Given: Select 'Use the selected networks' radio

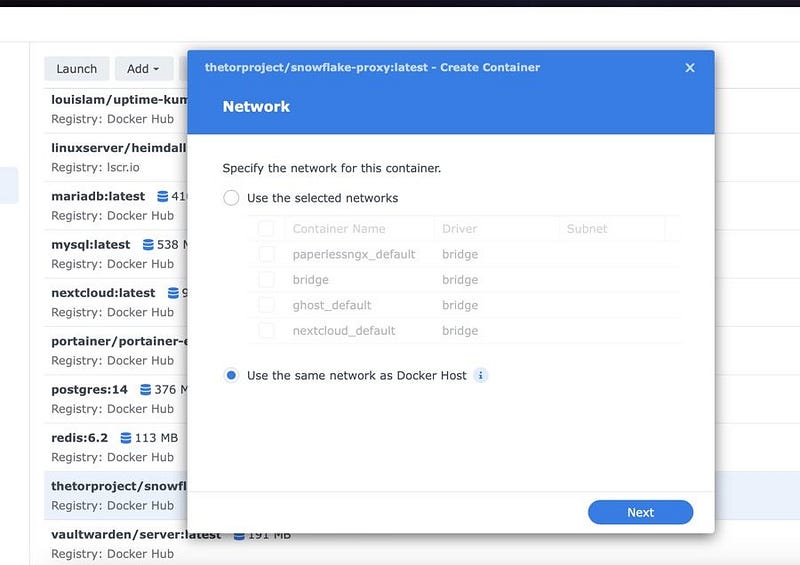Looking at the screenshot, I should coord(231,198).
